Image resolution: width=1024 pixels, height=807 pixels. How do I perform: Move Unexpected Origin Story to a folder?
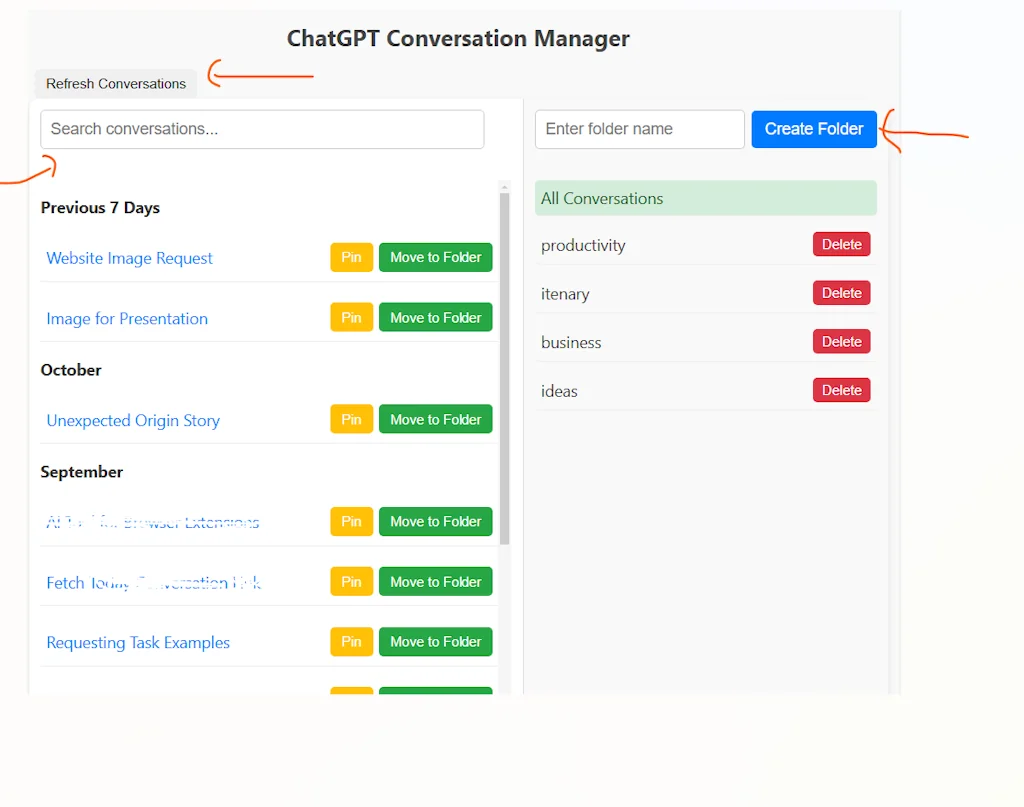[435, 419]
